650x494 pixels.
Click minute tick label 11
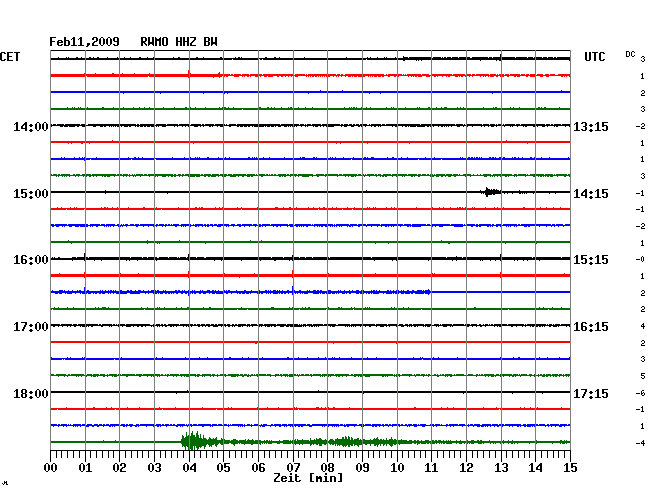tap(432, 467)
